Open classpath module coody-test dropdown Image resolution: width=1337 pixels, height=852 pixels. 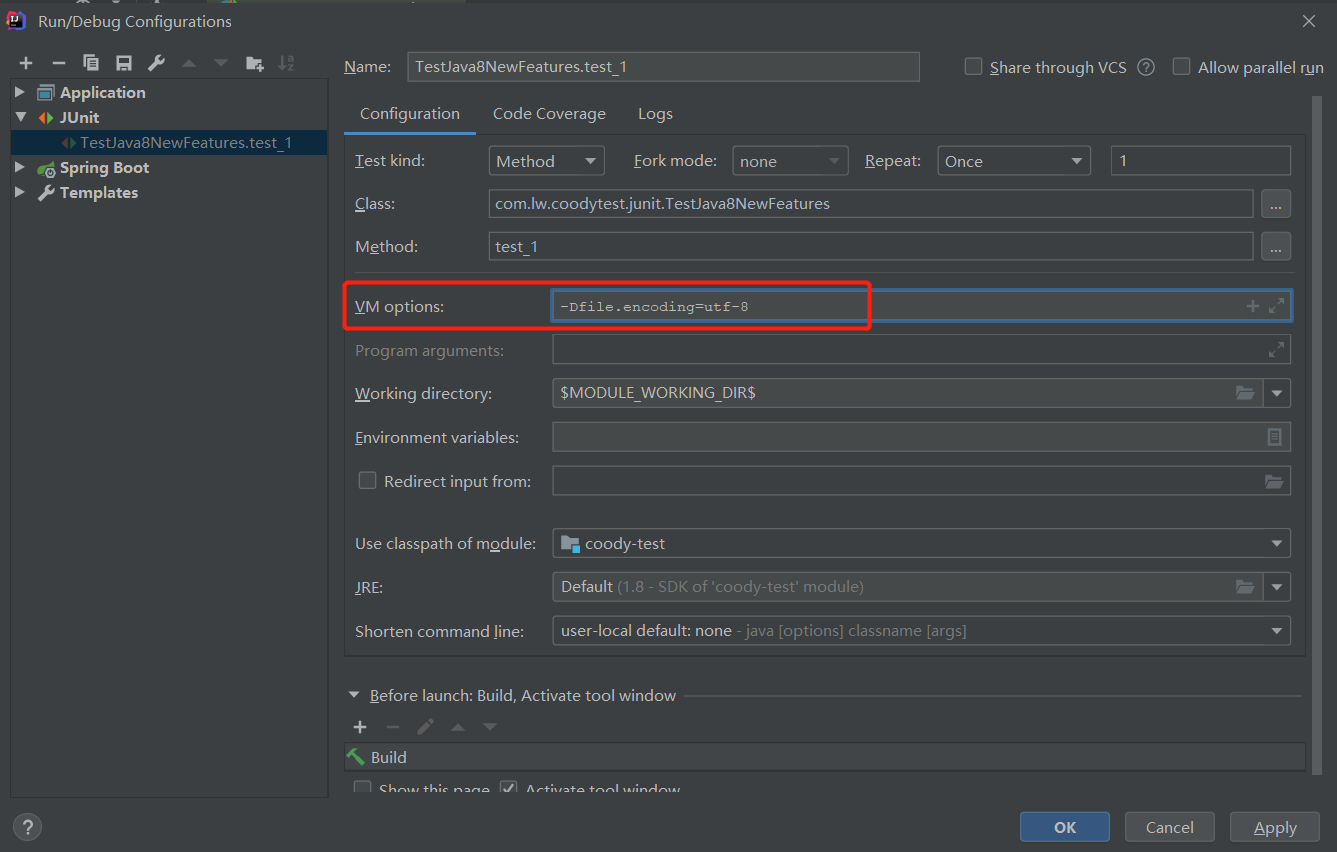click(921, 543)
